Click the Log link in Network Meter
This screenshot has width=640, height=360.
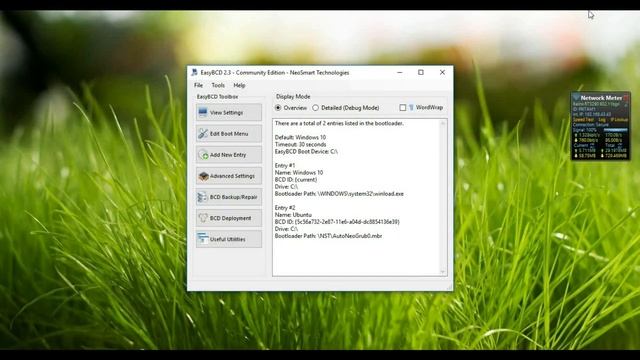[602, 120]
